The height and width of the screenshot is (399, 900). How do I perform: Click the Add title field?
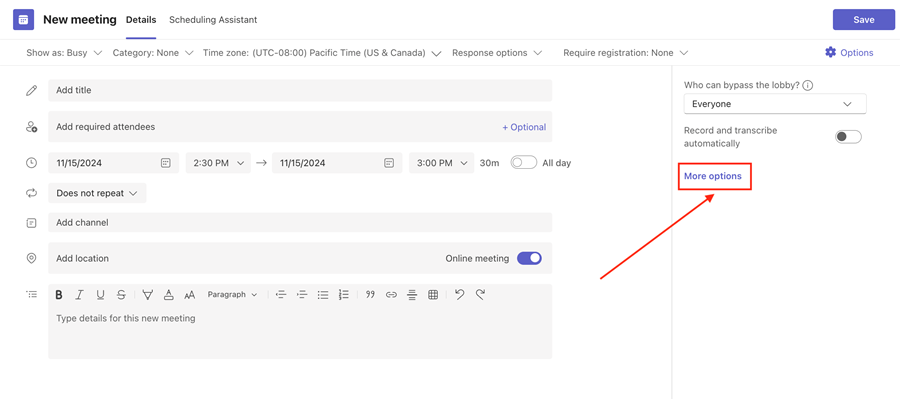pos(300,90)
